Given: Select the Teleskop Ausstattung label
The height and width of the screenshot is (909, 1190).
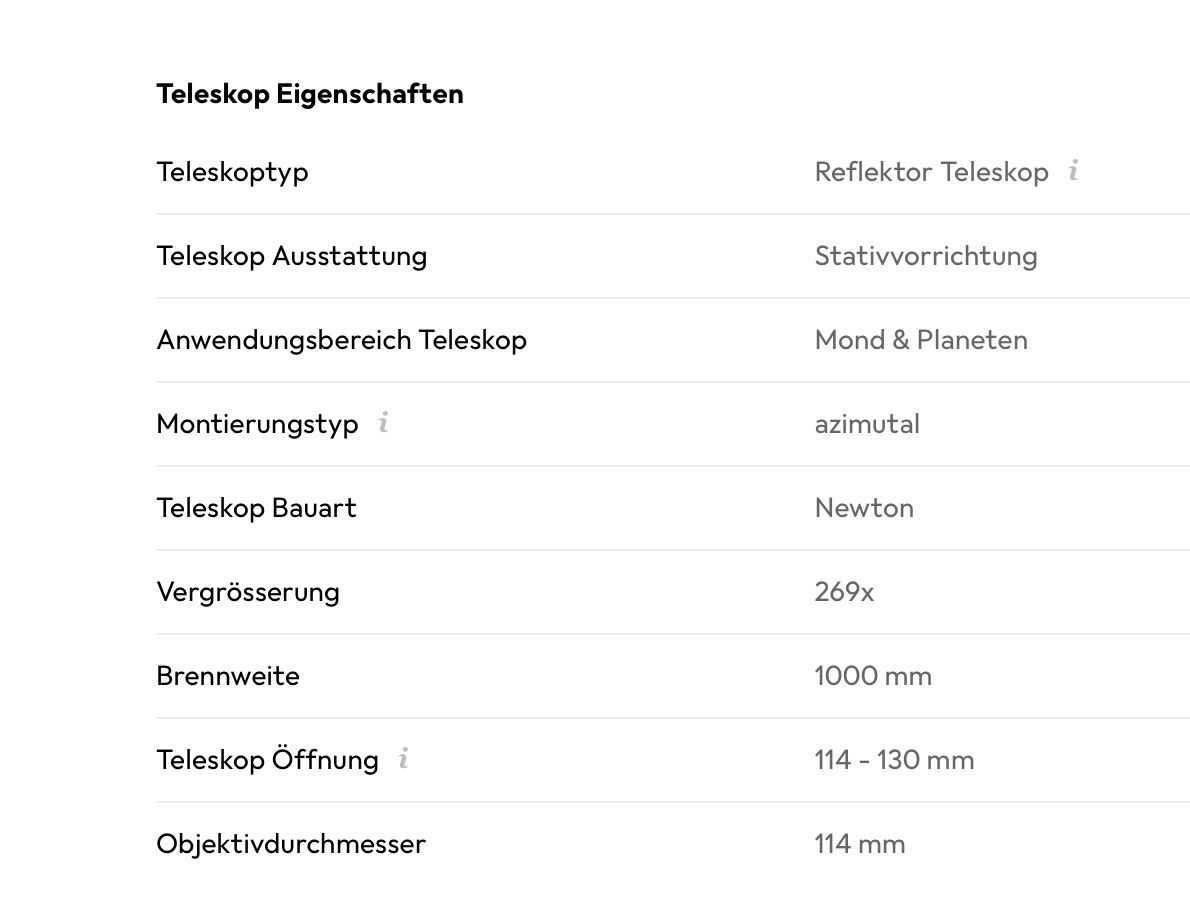Looking at the screenshot, I should [x=291, y=256].
